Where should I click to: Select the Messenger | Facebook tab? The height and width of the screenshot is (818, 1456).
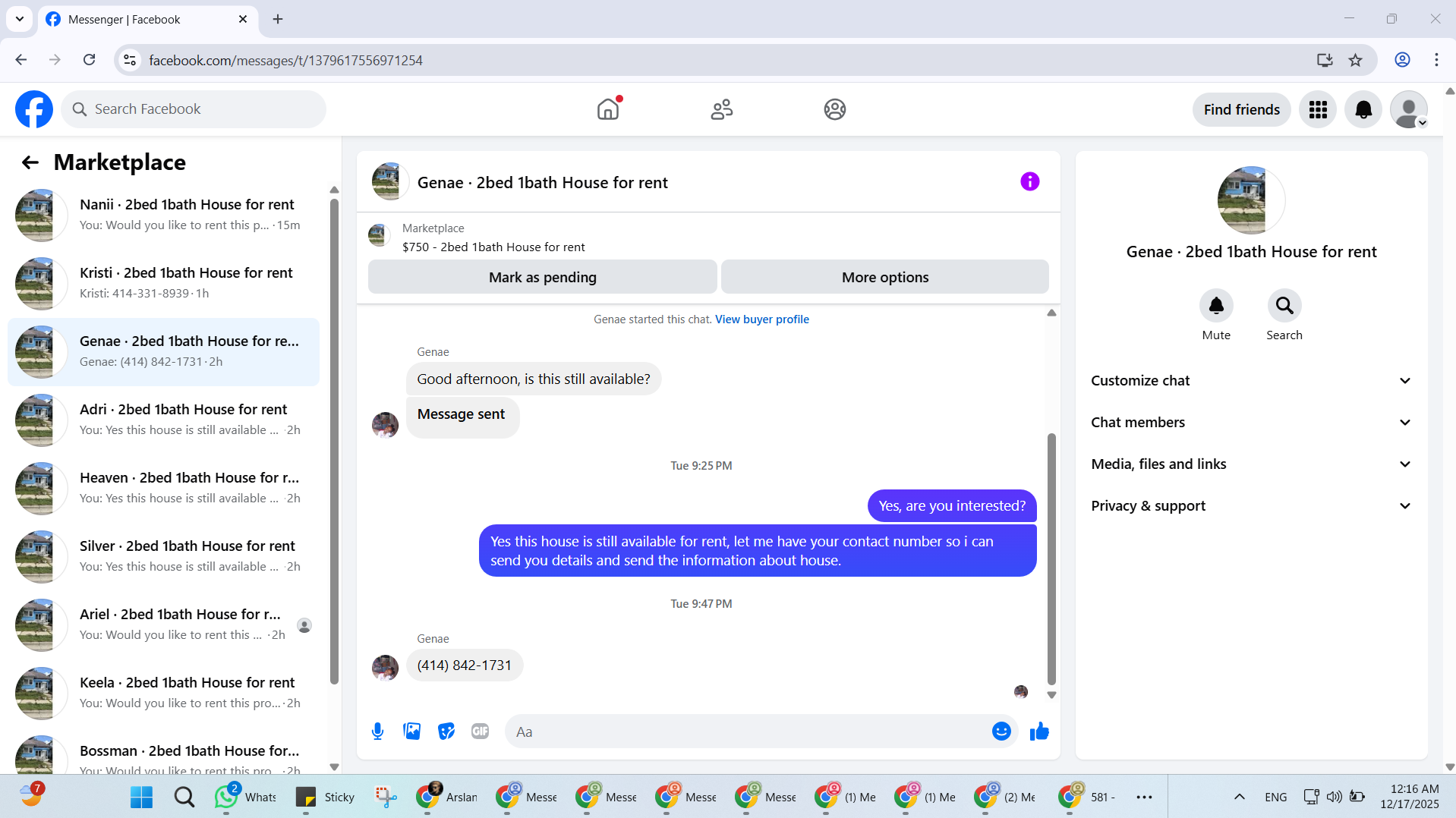[147, 19]
